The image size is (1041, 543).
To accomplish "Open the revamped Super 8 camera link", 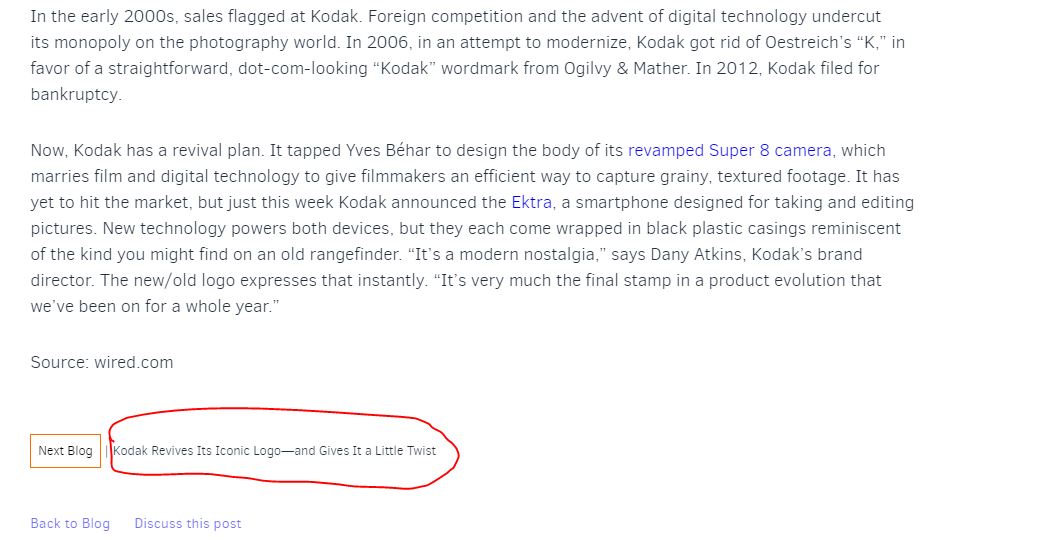I will coord(730,151).
